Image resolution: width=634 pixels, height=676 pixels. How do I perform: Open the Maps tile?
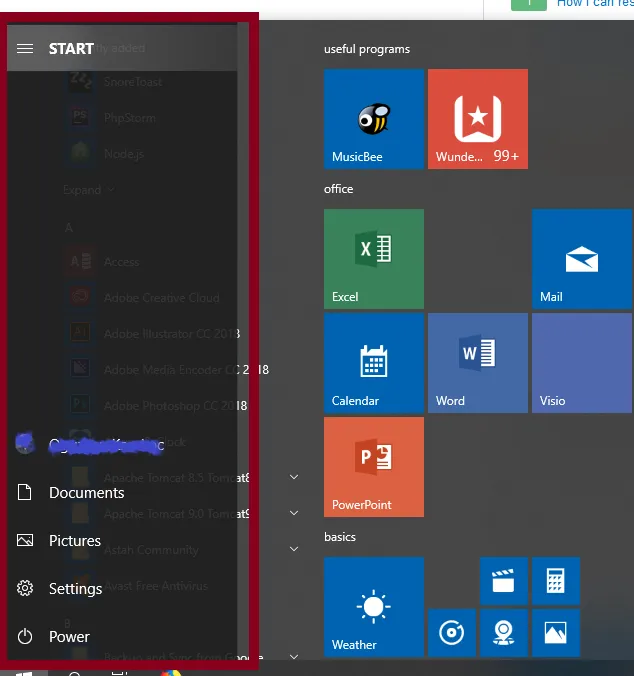[503, 632]
